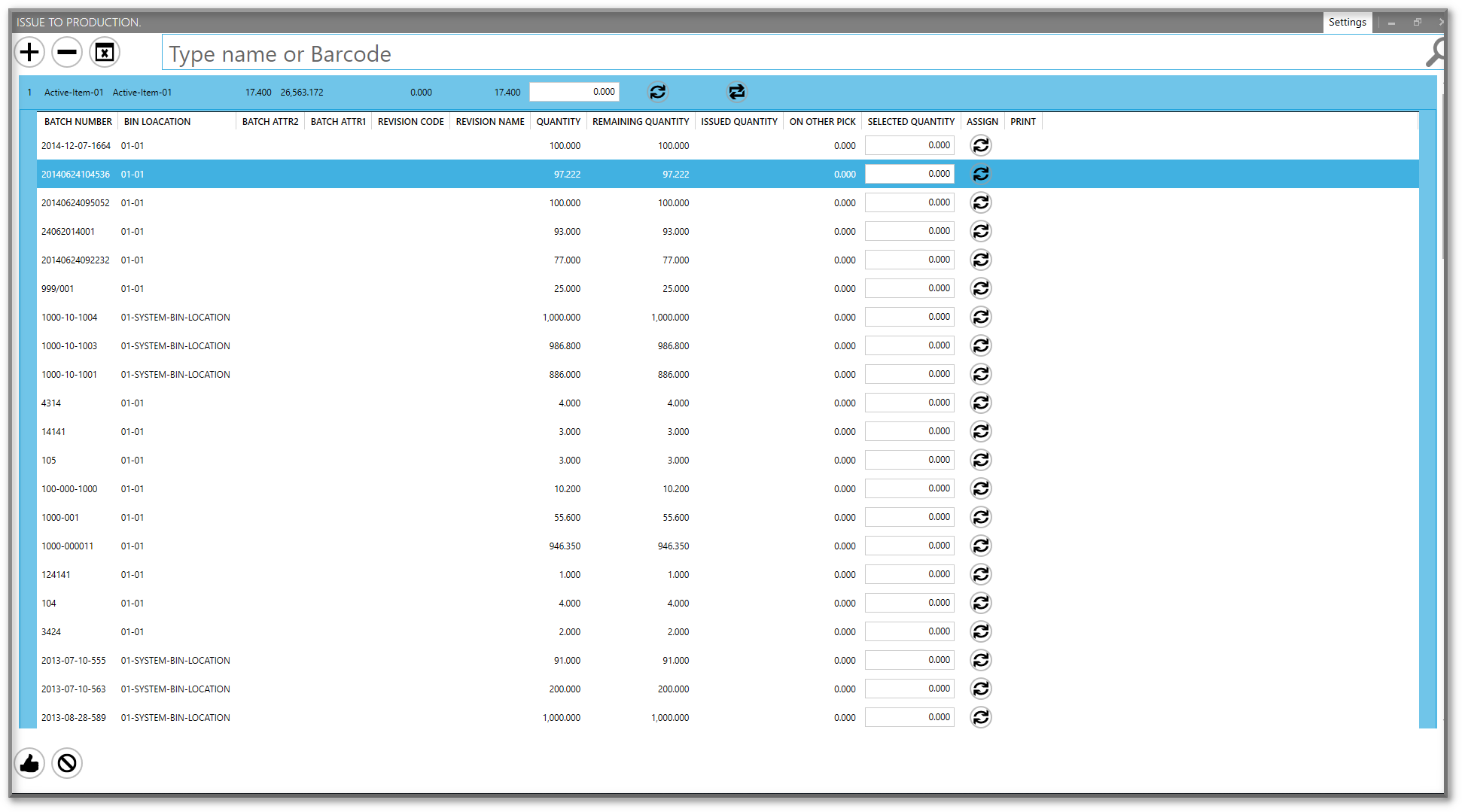1462x812 pixels.
Task: Sort by QUANTITY column header
Action: [558, 121]
